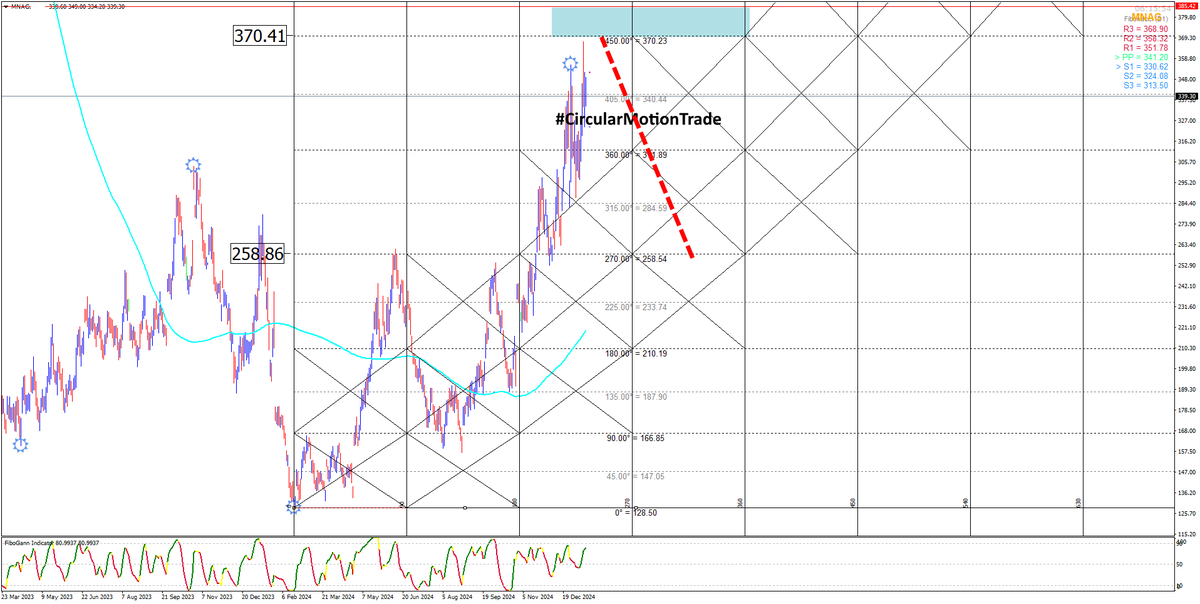The width and height of the screenshot is (1200, 604).
Task: Click the 225.00° = 233.74 Gann level
Action: 636,307
